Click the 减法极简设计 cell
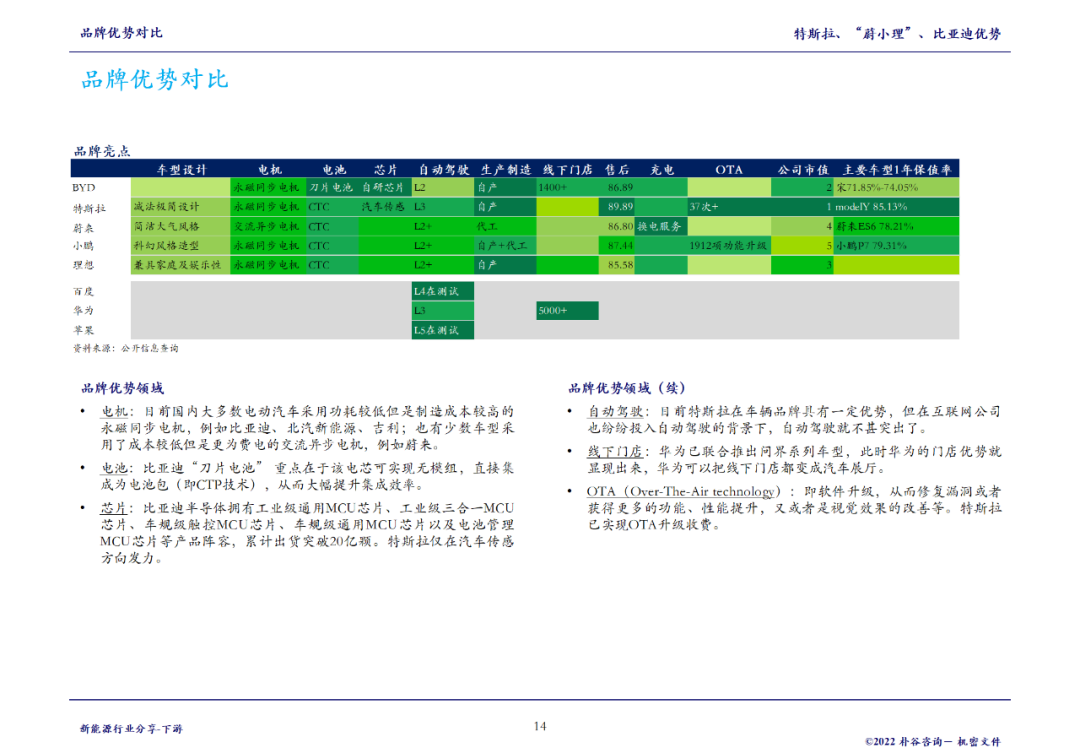This screenshot has width=1080, height=748. pos(180,207)
